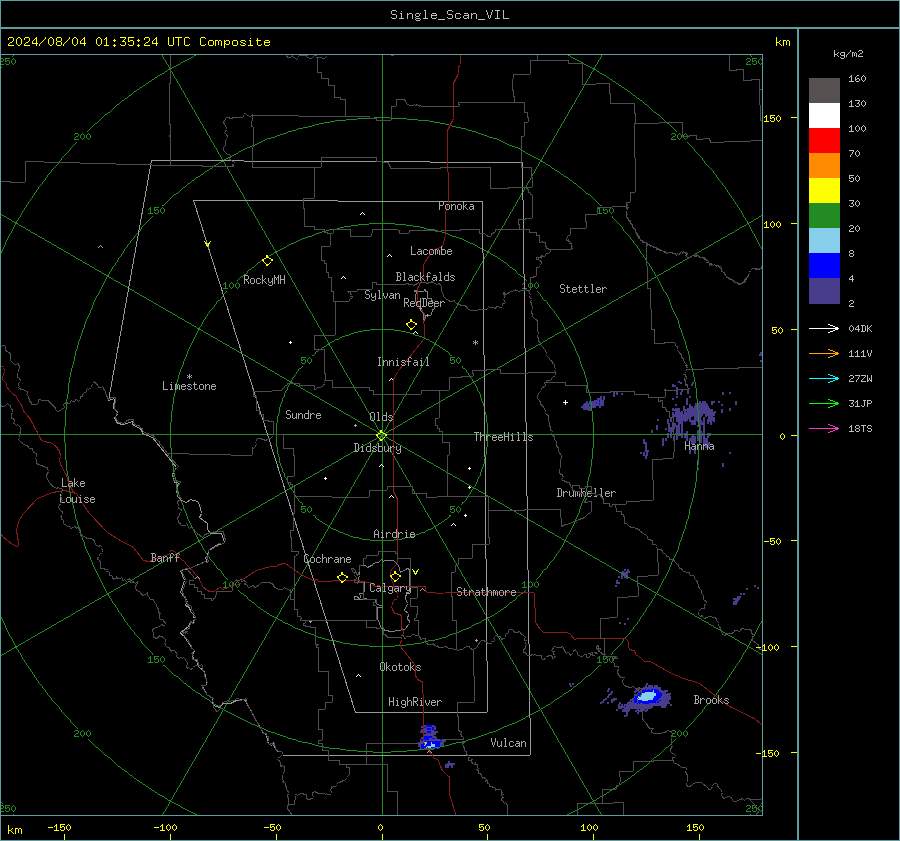Click the white 04DK arrow in legend
The image size is (900, 841).
click(824, 328)
